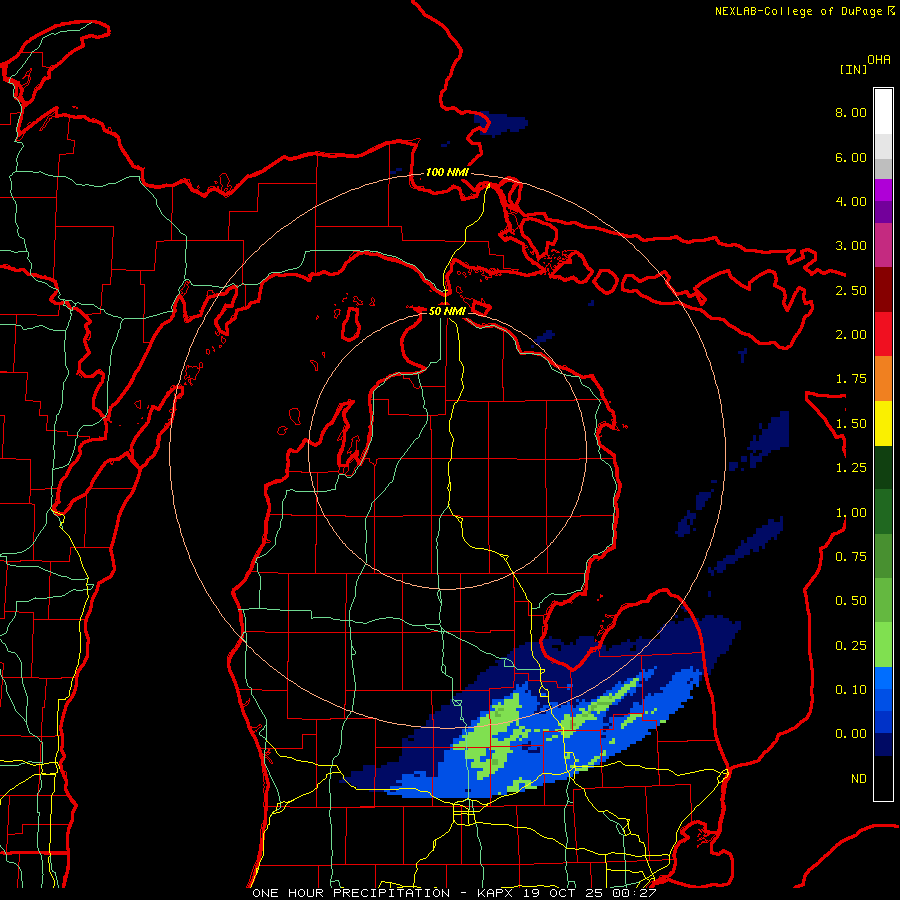
Task: Click the 3.00 legend value
Action: click(851, 246)
